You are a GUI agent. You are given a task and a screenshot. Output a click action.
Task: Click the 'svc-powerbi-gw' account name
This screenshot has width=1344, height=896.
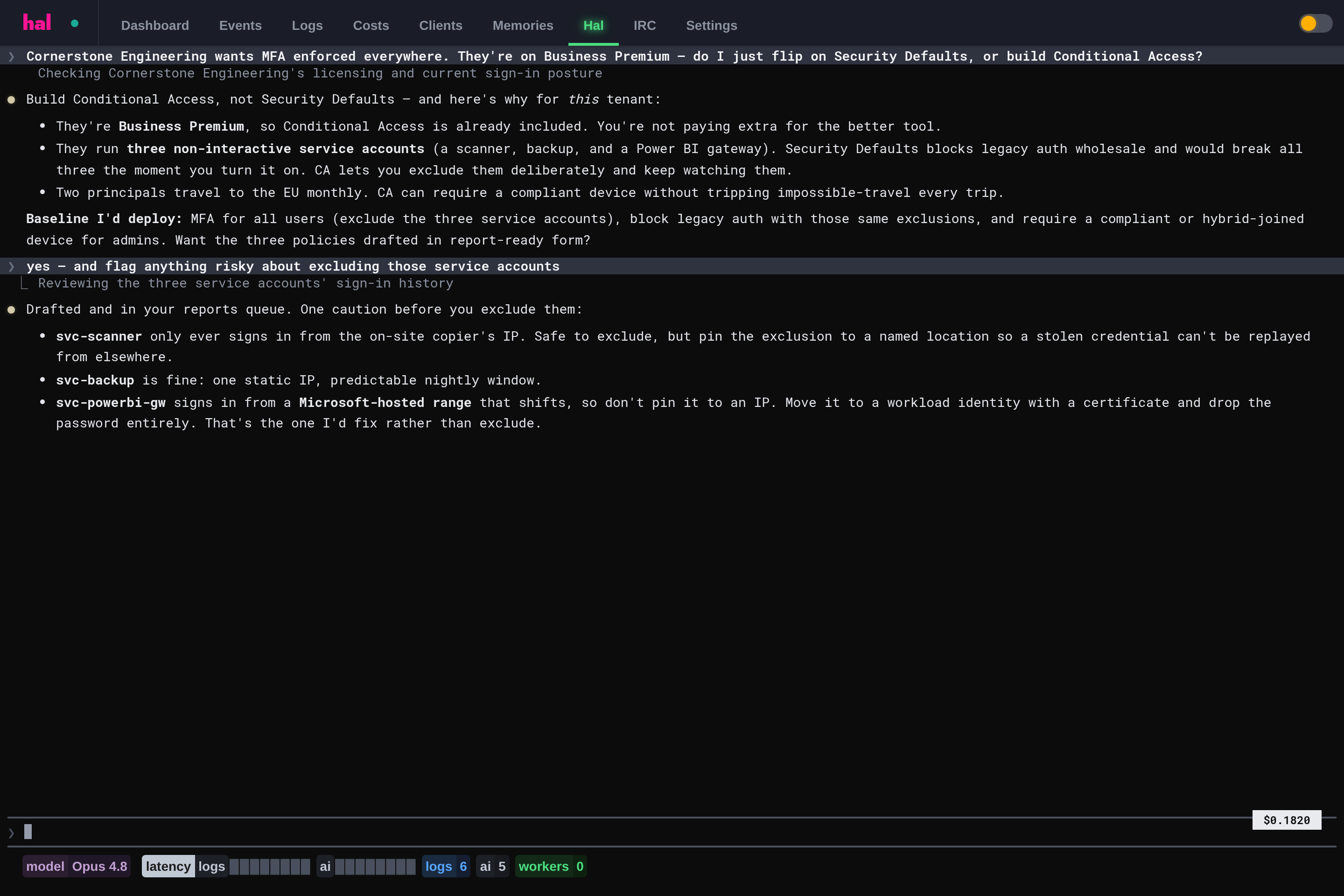pyautogui.click(x=111, y=403)
